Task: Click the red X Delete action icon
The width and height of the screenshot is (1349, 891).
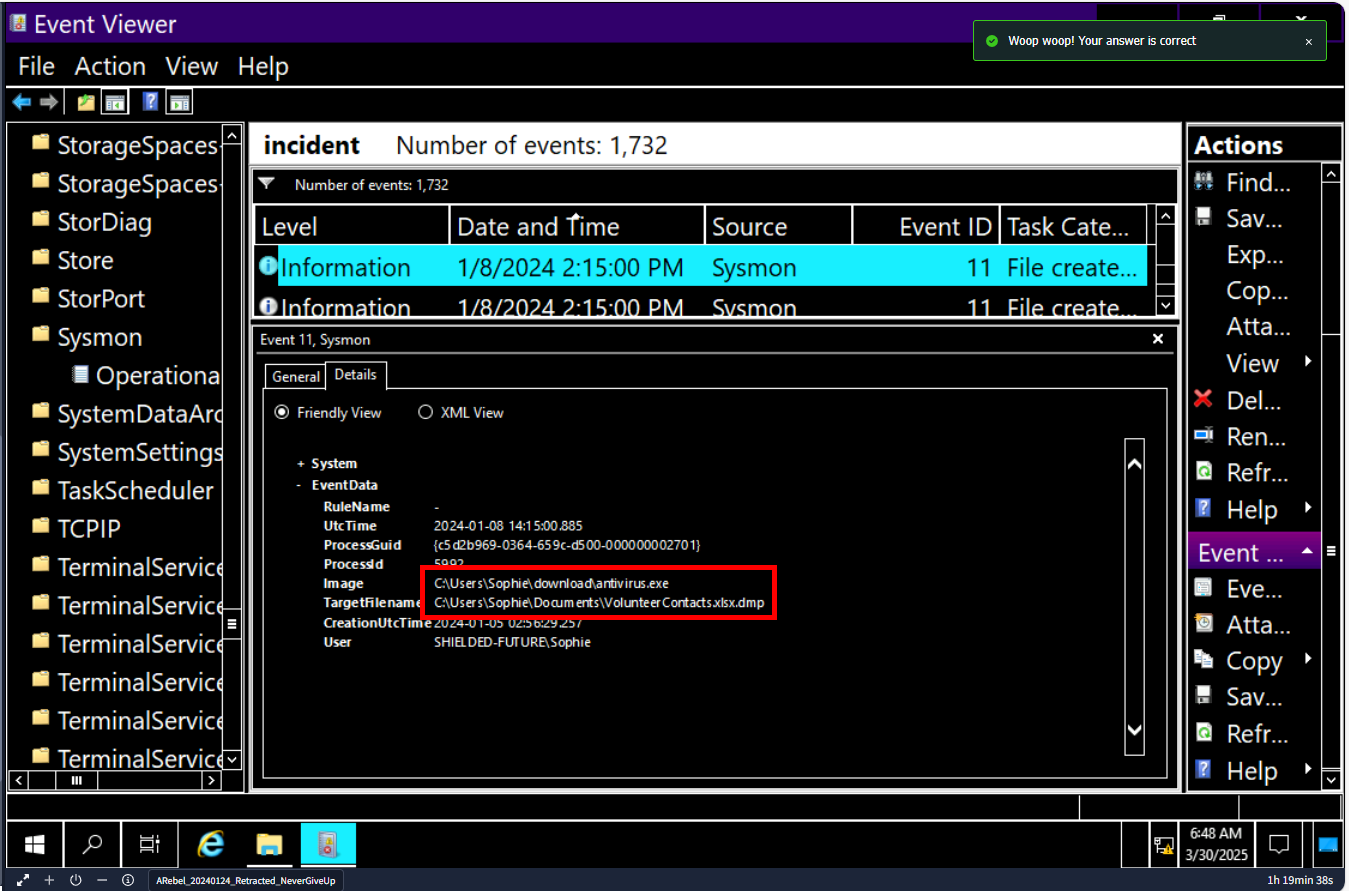Action: 1204,400
